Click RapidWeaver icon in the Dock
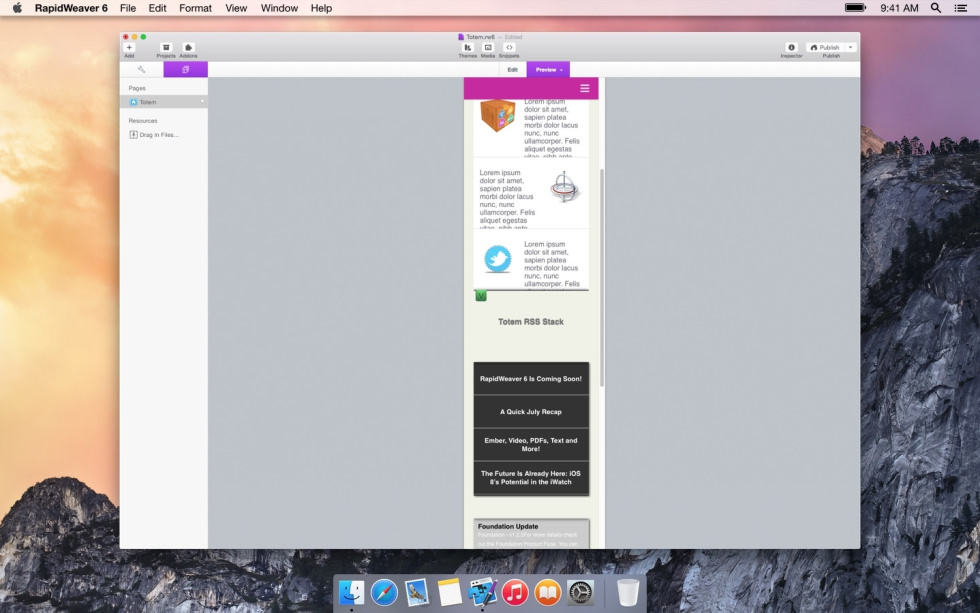 tap(482, 592)
